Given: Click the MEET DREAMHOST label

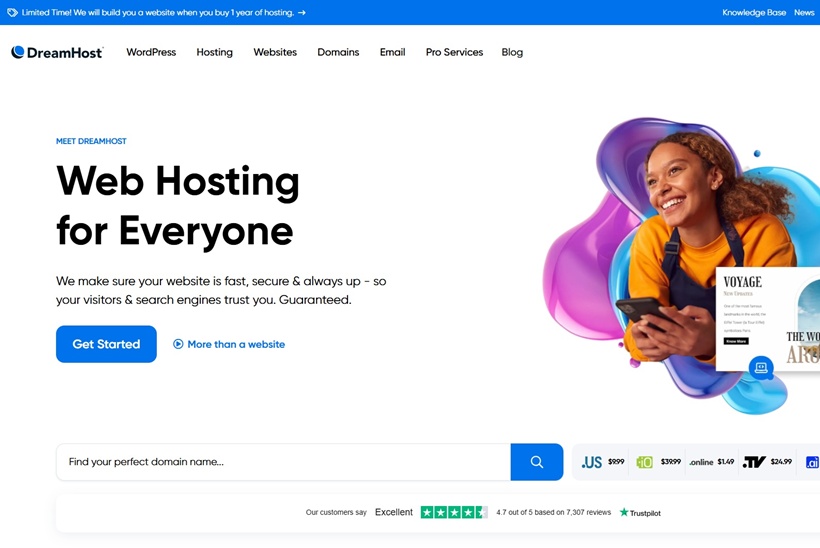Looking at the screenshot, I should [91, 141].
